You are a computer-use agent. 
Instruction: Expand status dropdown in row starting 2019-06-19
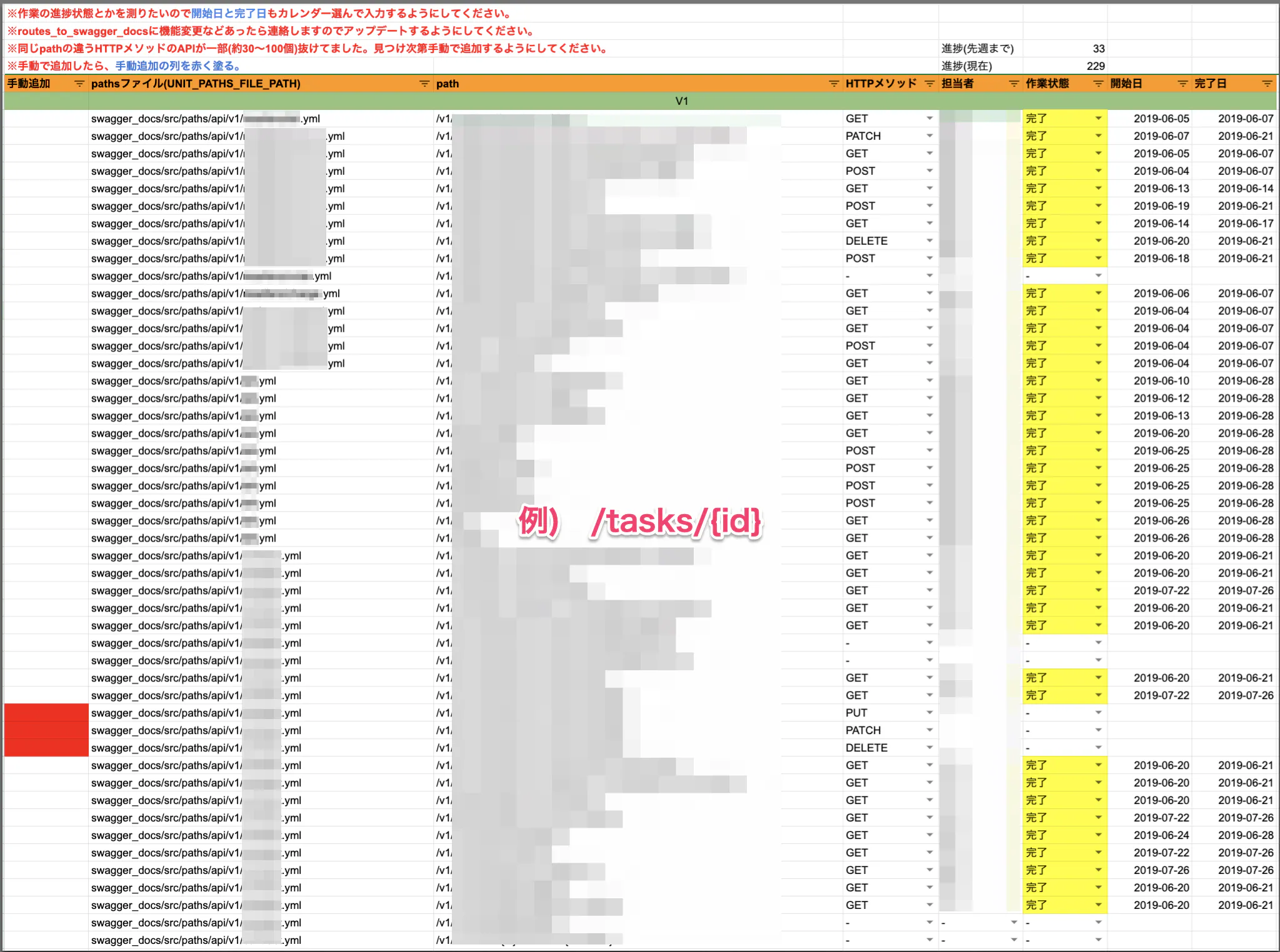click(1098, 206)
